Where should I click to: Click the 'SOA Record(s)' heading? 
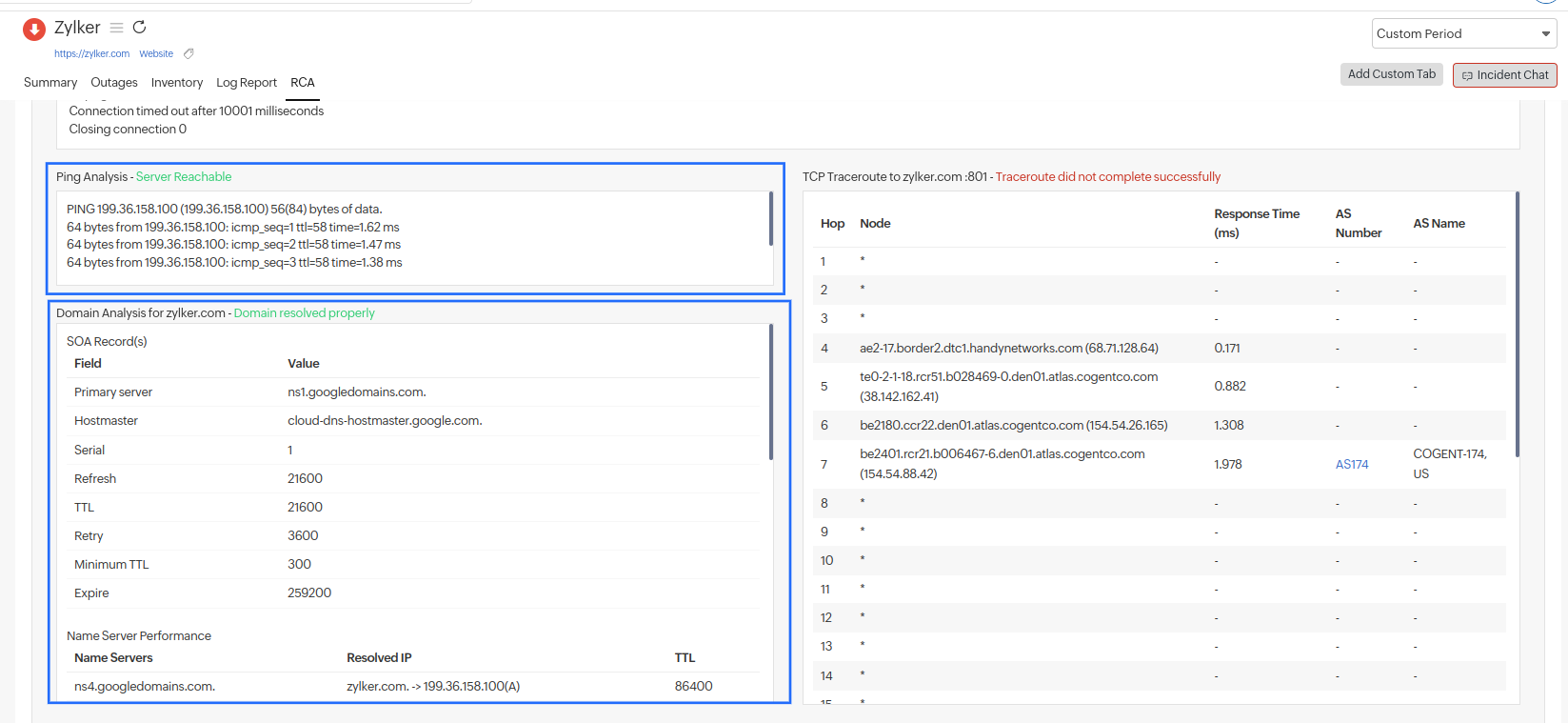tap(107, 342)
